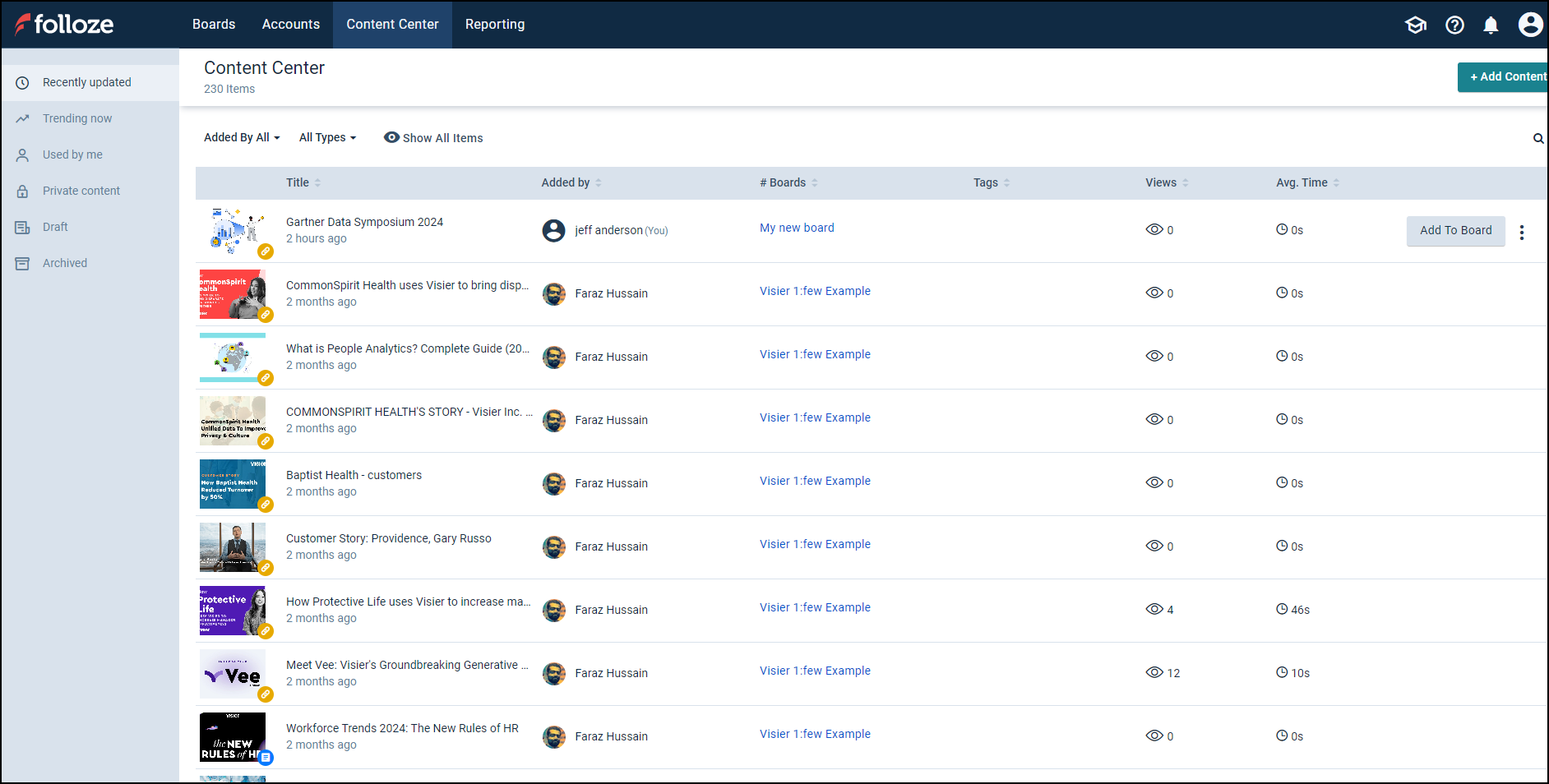Click the Folloze logo

[x=64, y=25]
